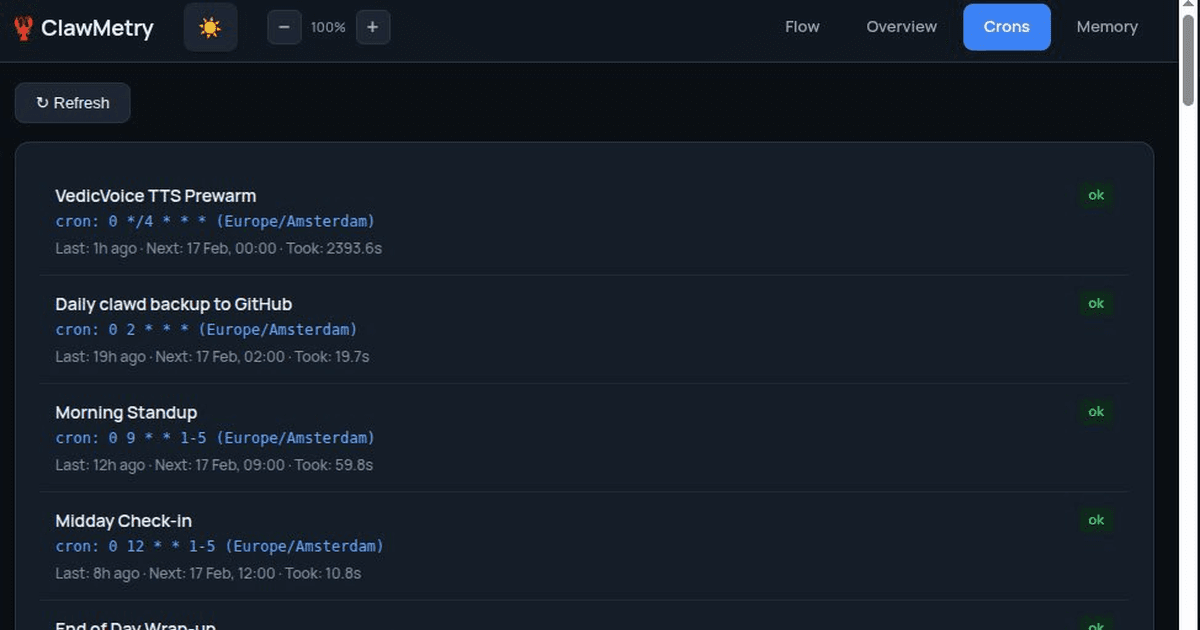Click the 100% zoom level indicator
The image size is (1200, 630).
coord(328,27)
